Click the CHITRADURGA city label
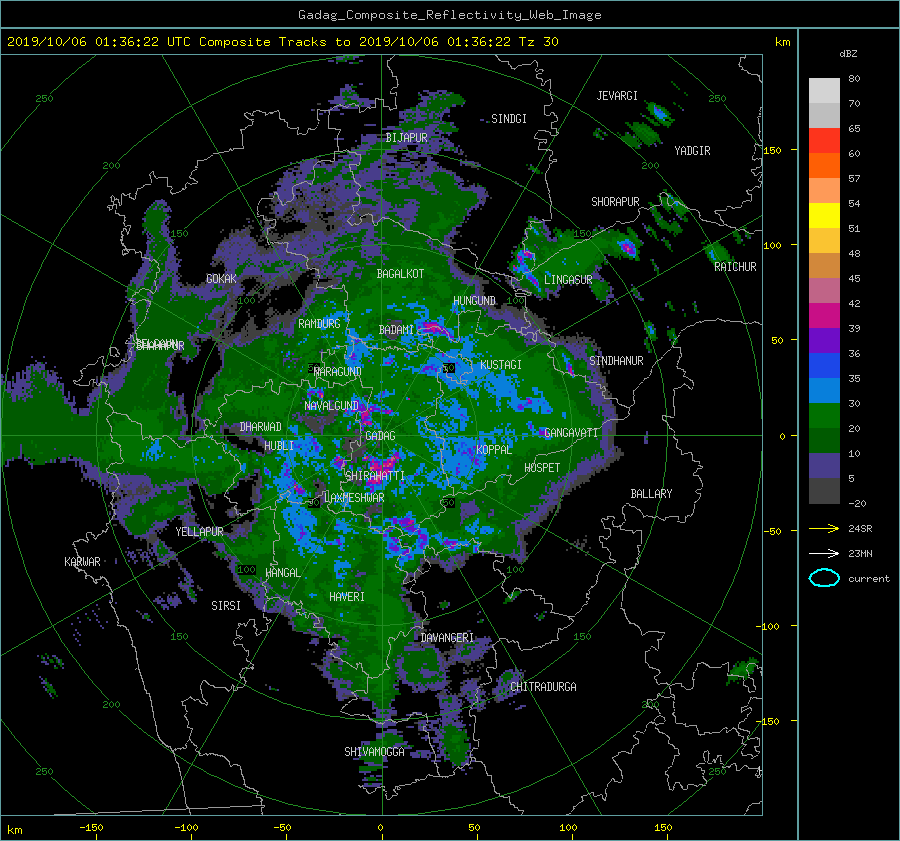Screen dimensions: 900x841 point(543,687)
